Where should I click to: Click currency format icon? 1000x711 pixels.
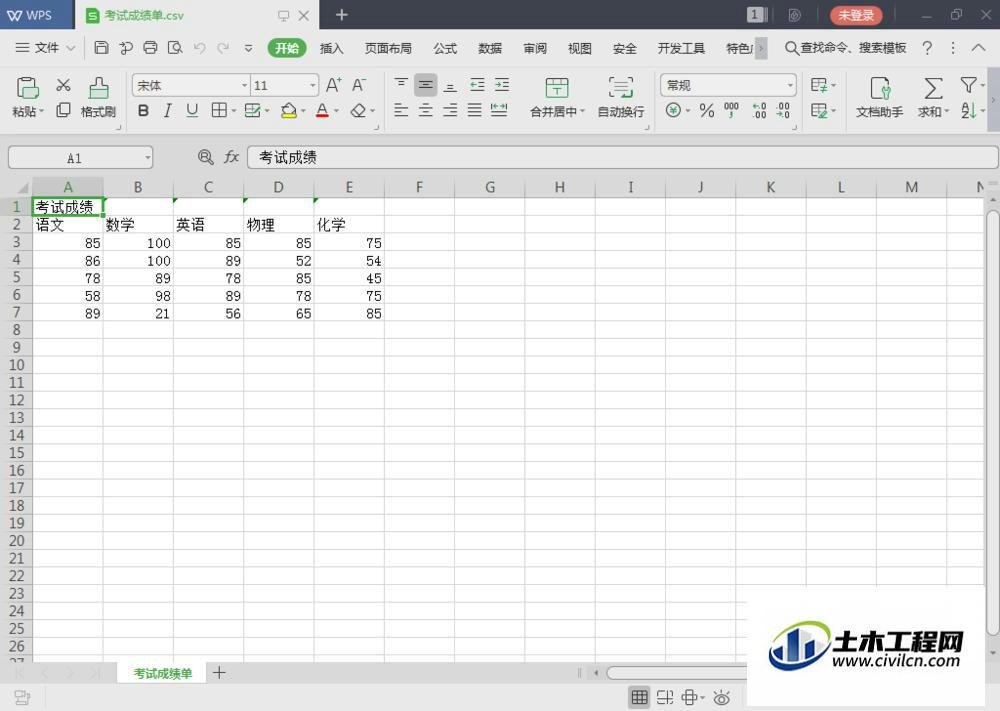coord(673,111)
